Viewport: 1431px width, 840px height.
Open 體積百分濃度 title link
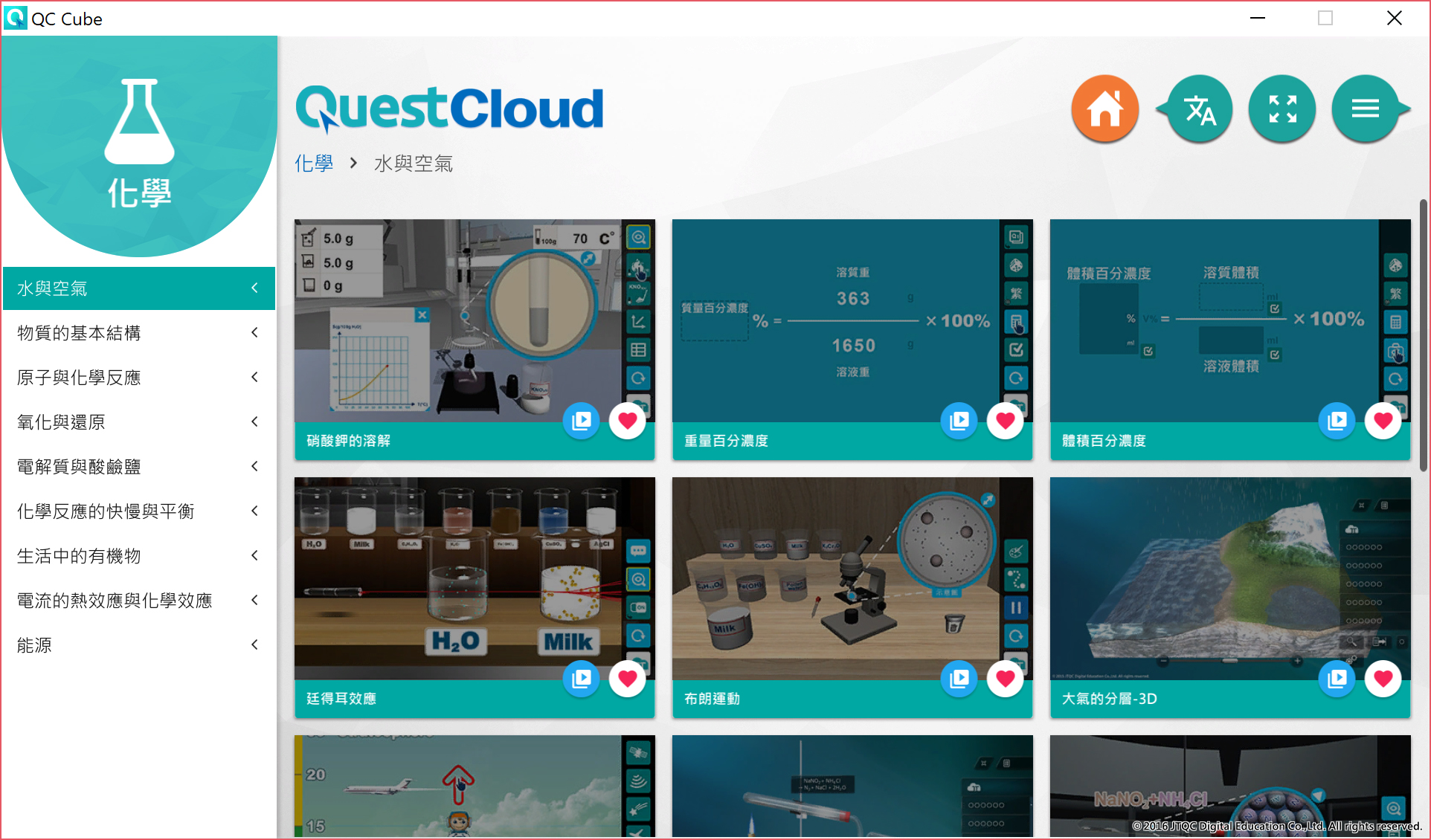1104,441
